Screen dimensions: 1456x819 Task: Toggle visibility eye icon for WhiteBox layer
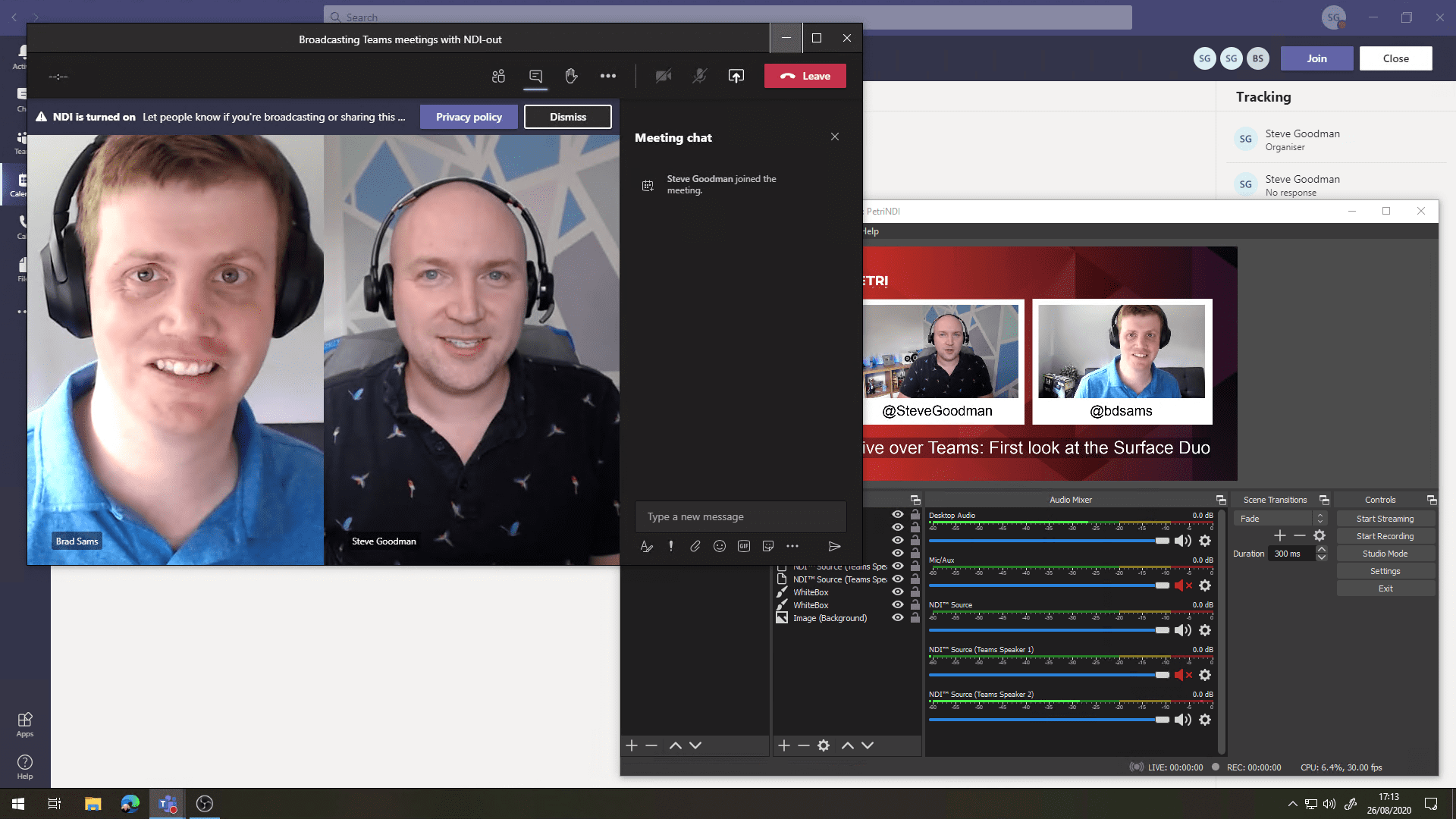point(897,592)
